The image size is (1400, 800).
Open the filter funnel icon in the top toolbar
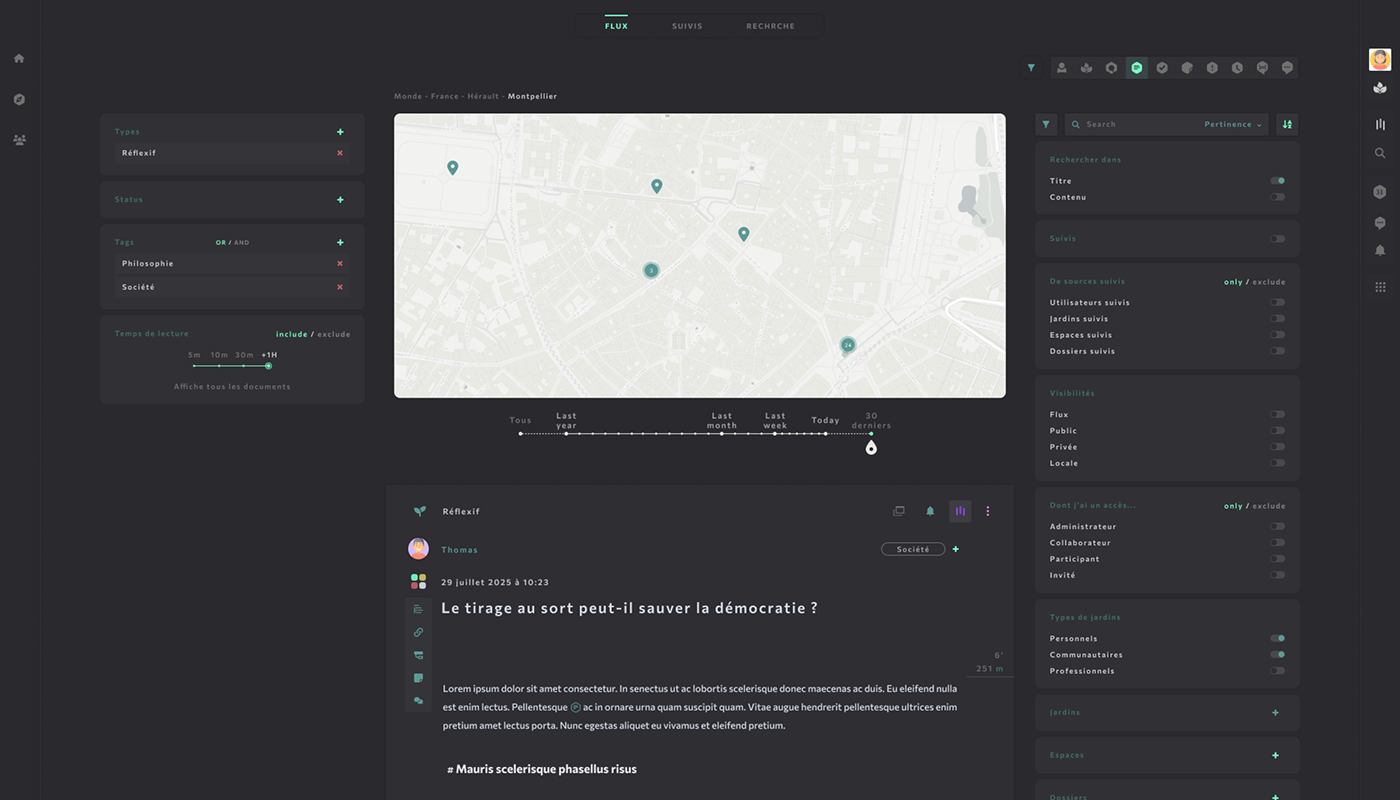(1031, 67)
